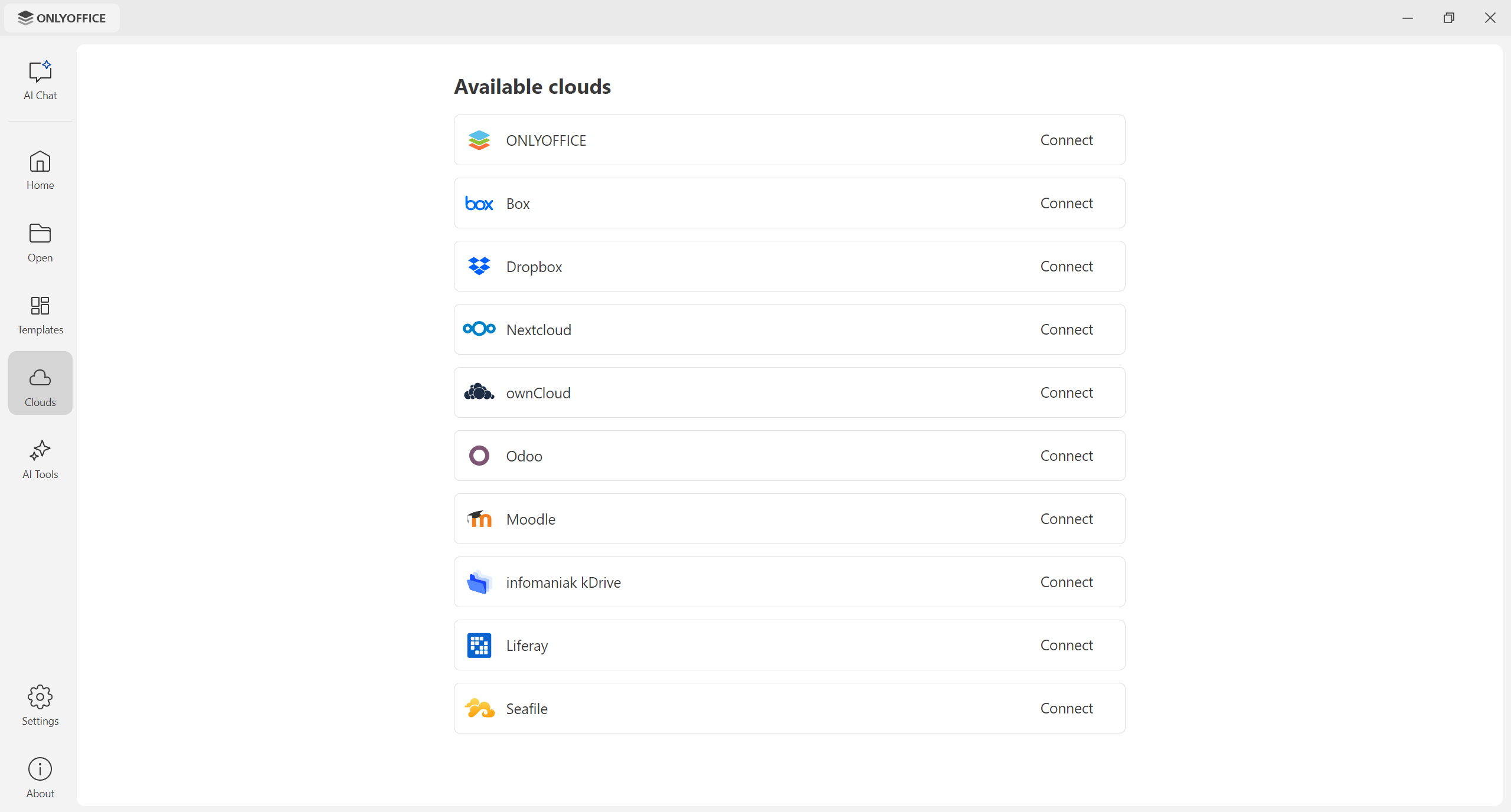
Task: Click the Odoo logo icon
Action: (x=479, y=456)
